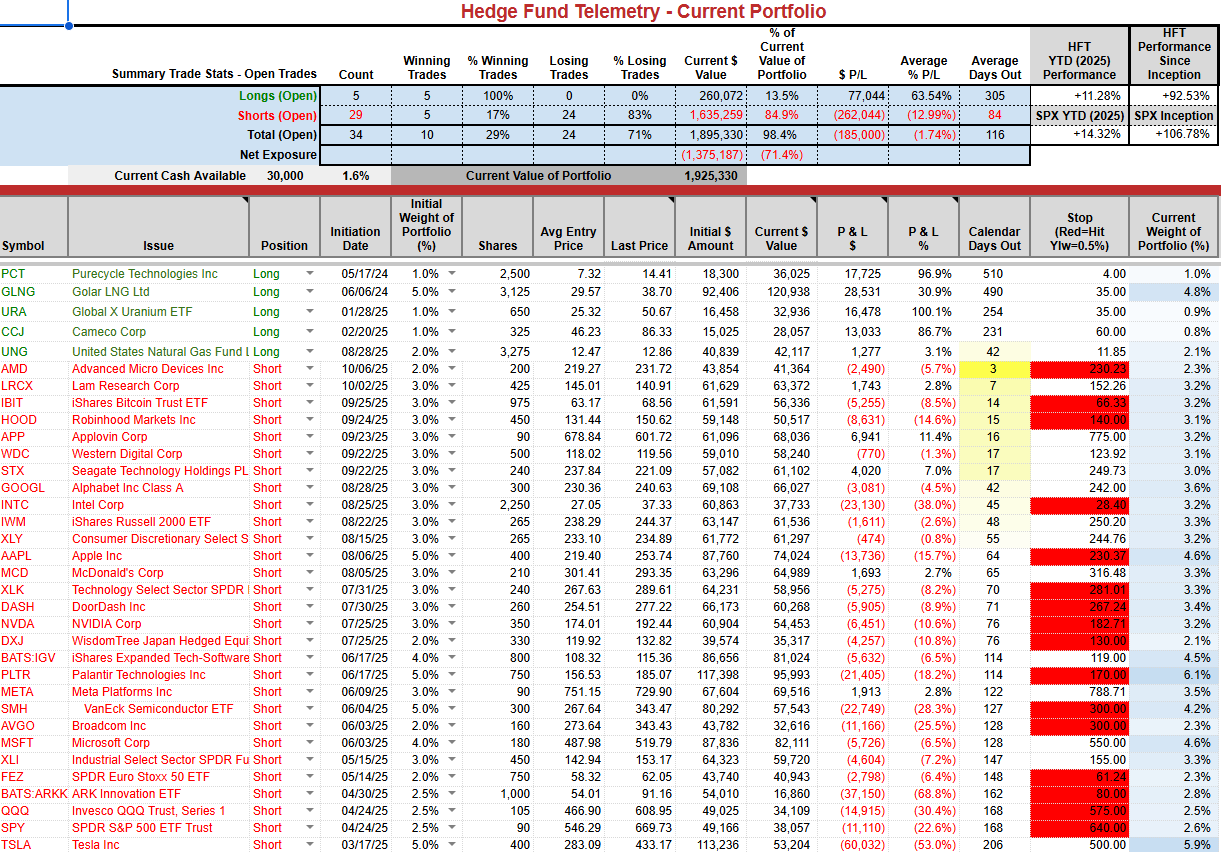Open Initial Weight dropdown for GLNG row

point(452,292)
